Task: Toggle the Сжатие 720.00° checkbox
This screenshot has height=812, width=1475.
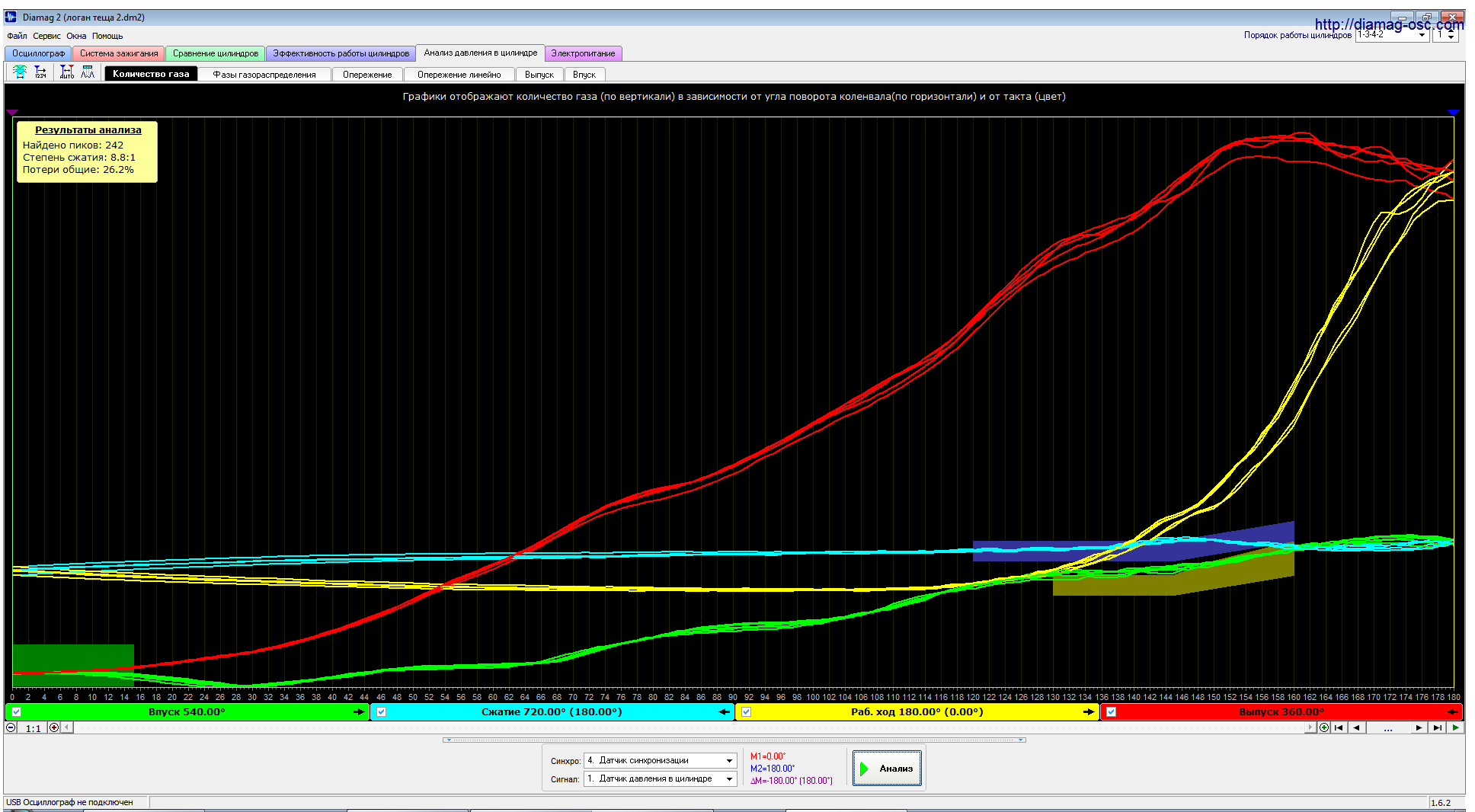Action: click(382, 712)
